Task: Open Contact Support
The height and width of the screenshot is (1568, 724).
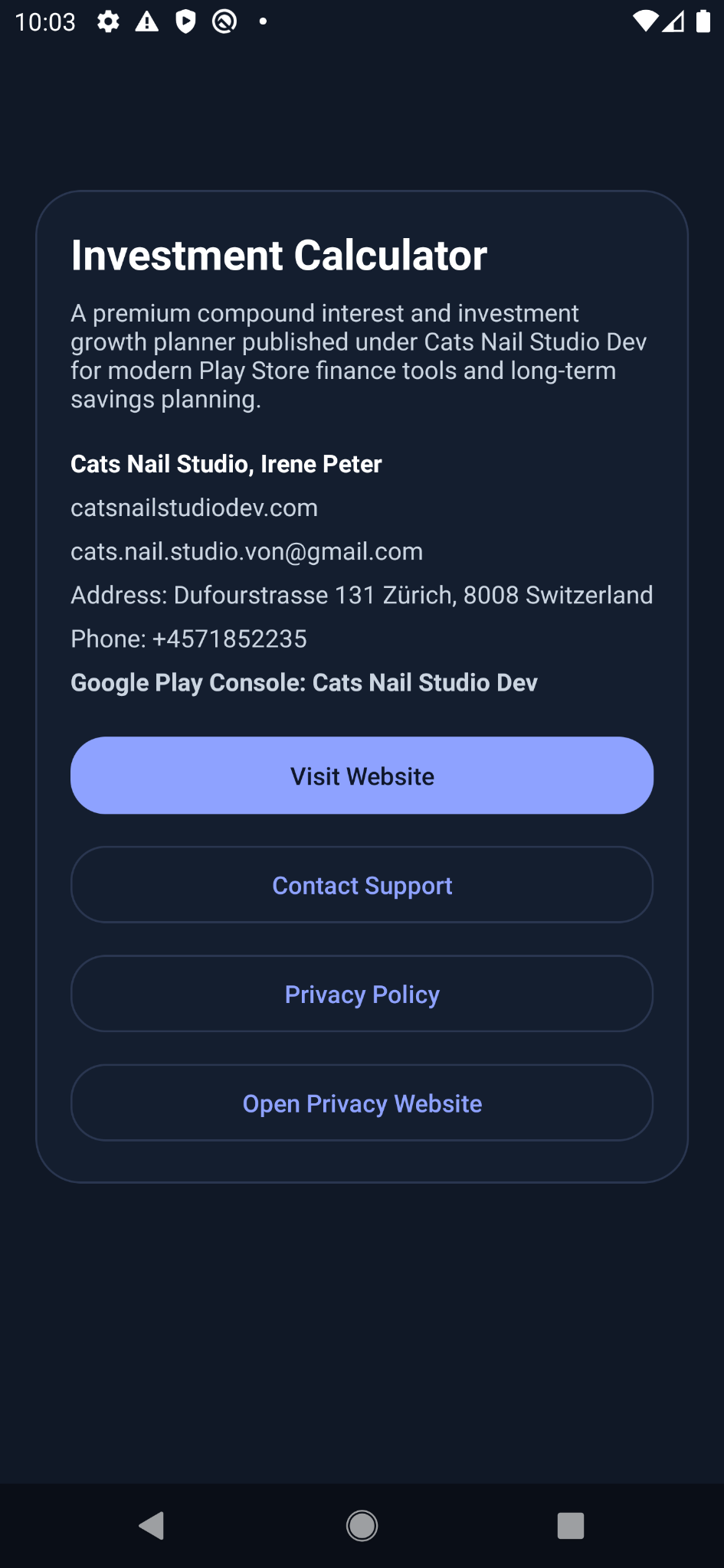Action: pos(362,885)
